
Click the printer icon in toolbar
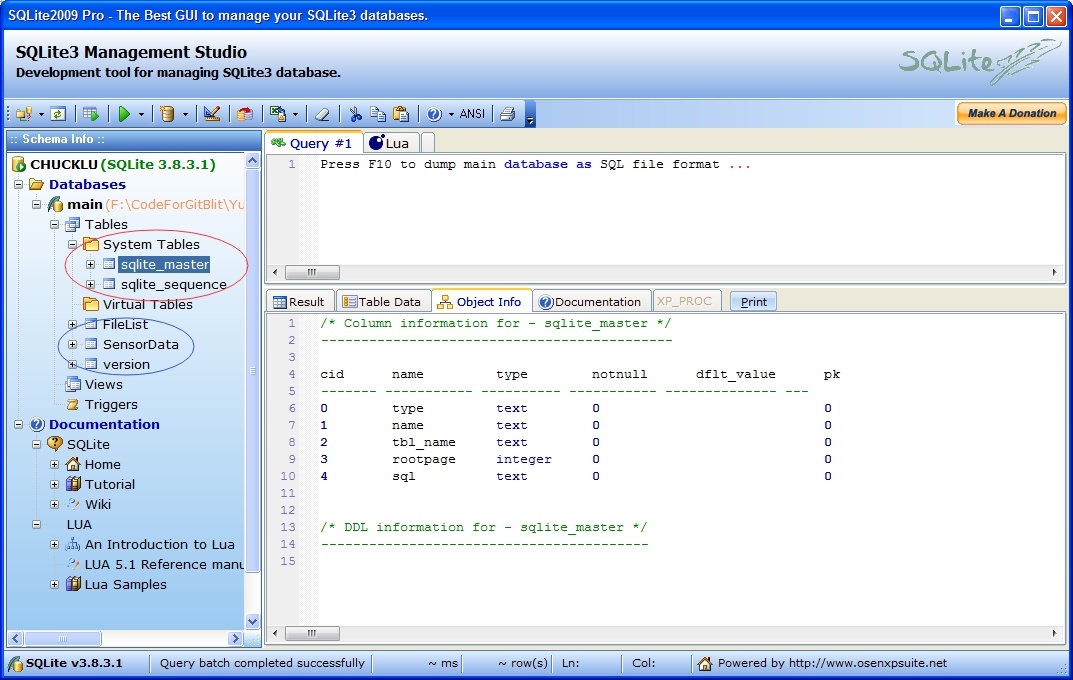(508, 114)
